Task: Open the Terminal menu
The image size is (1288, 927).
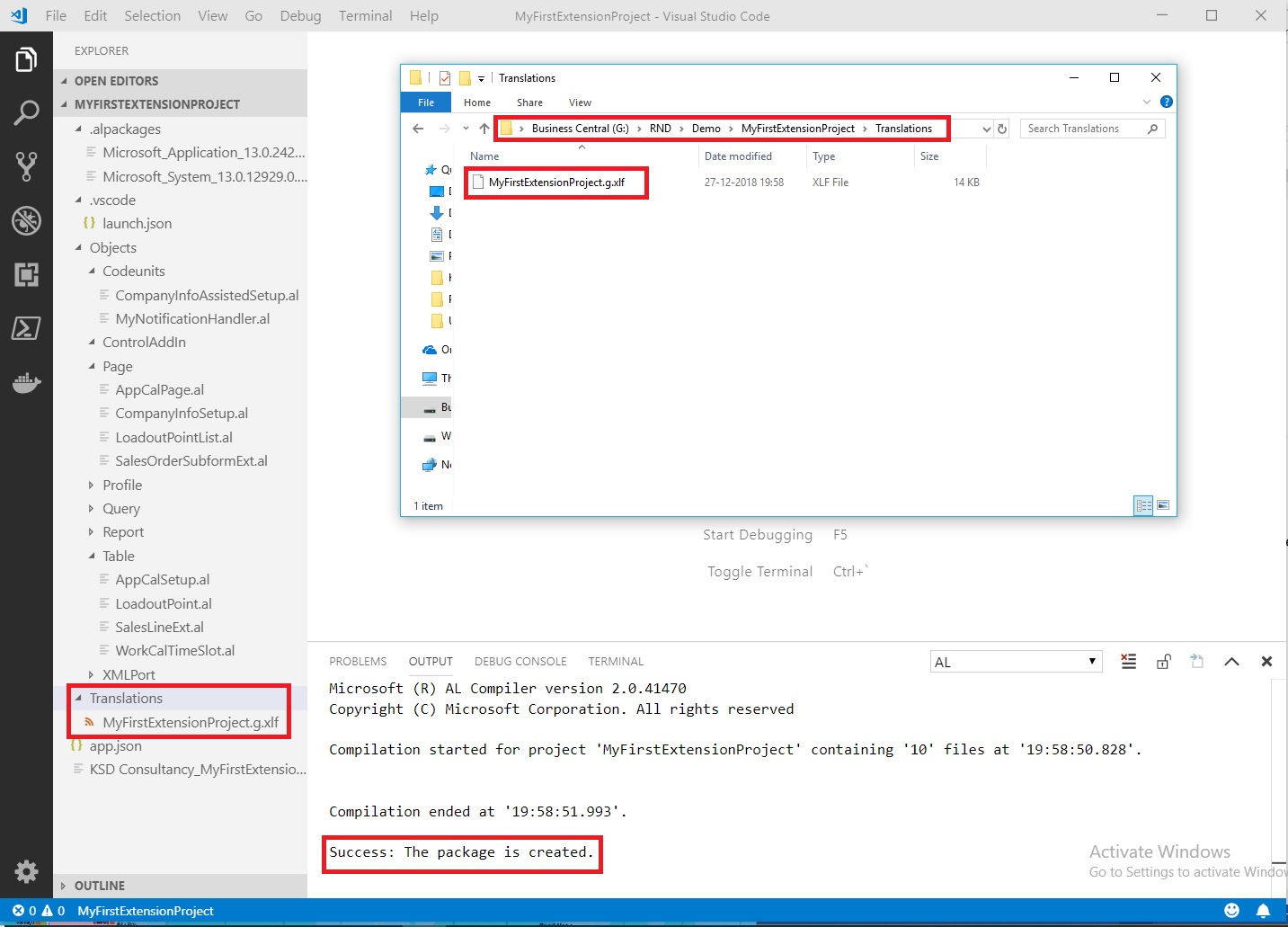Action: [x=365, y=15]
